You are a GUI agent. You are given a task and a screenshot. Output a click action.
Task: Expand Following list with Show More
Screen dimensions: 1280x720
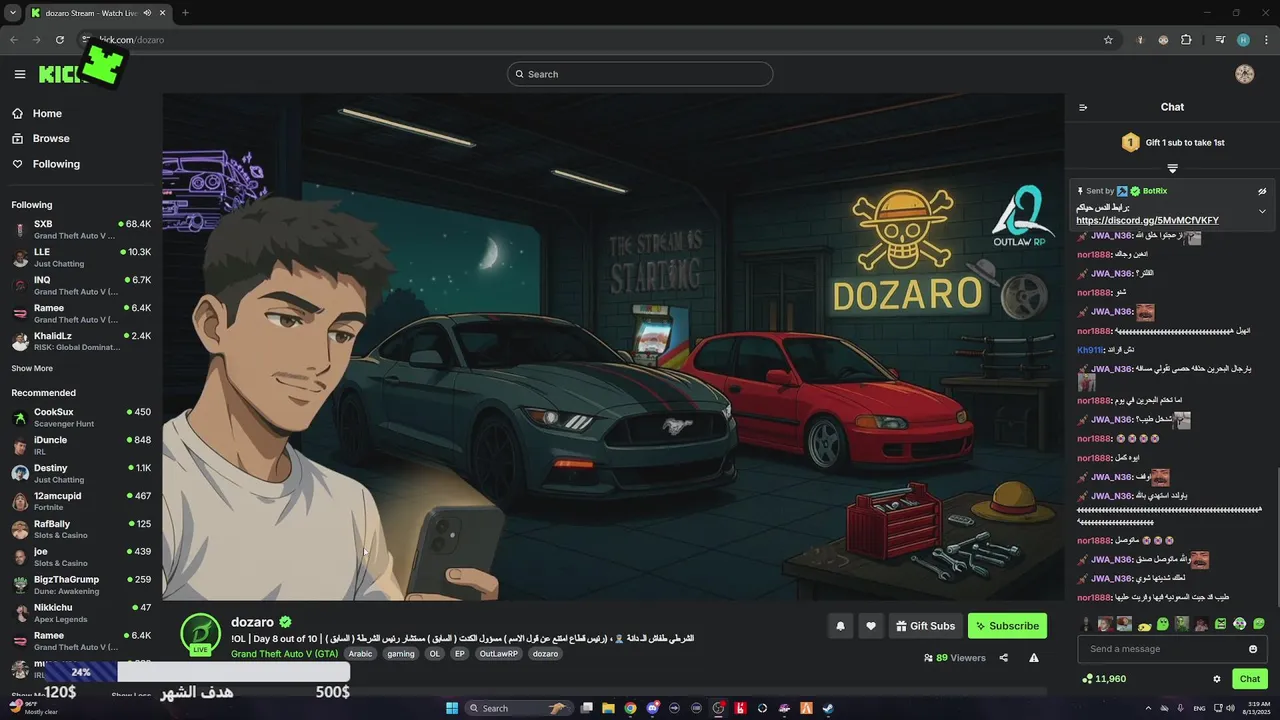pos(32,368)
